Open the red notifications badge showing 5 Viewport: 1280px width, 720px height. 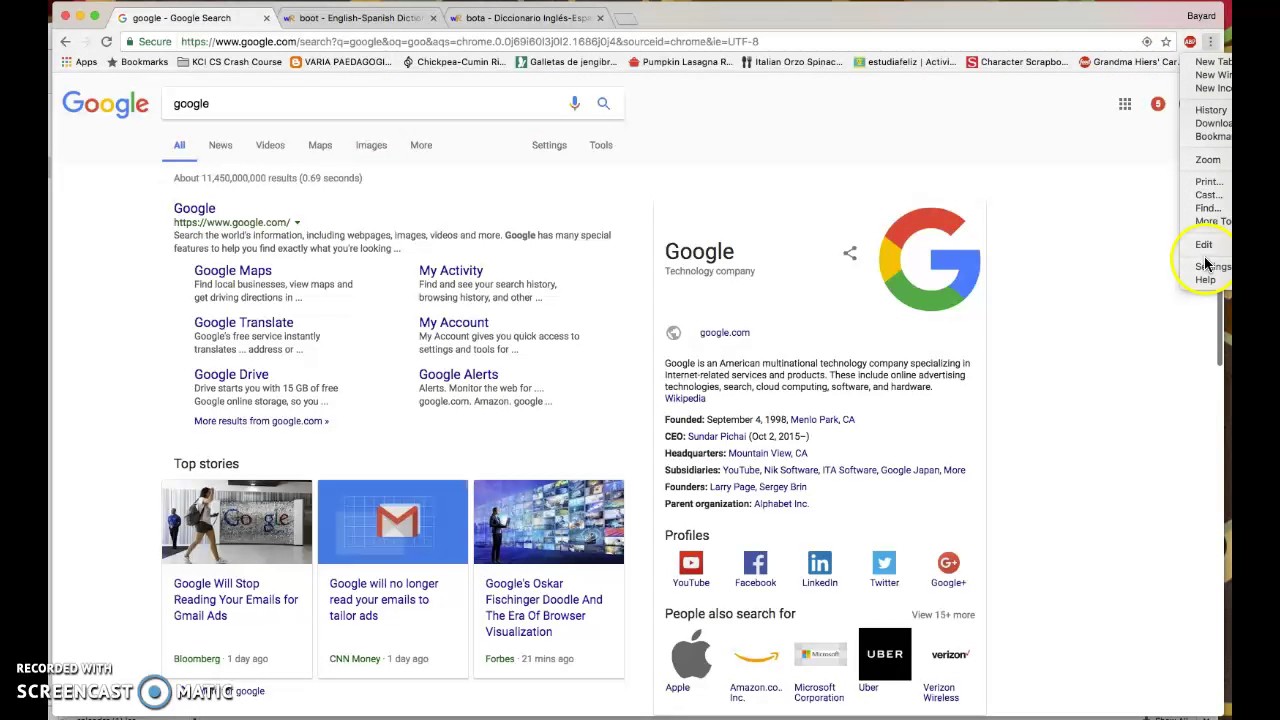click(x=1158, y=104)
